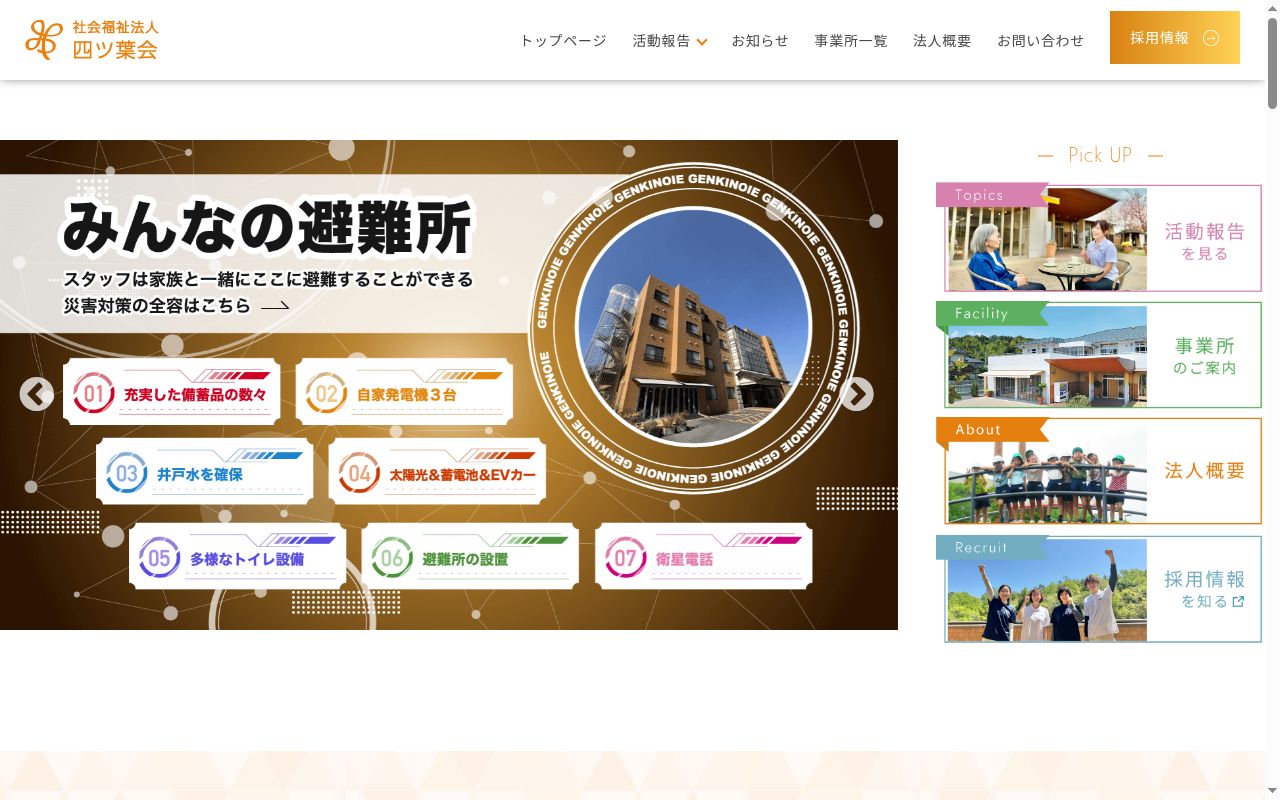Click the Topics café photo thumbnail
The height and width of the screenshot is (800, 1280).
1047,239
